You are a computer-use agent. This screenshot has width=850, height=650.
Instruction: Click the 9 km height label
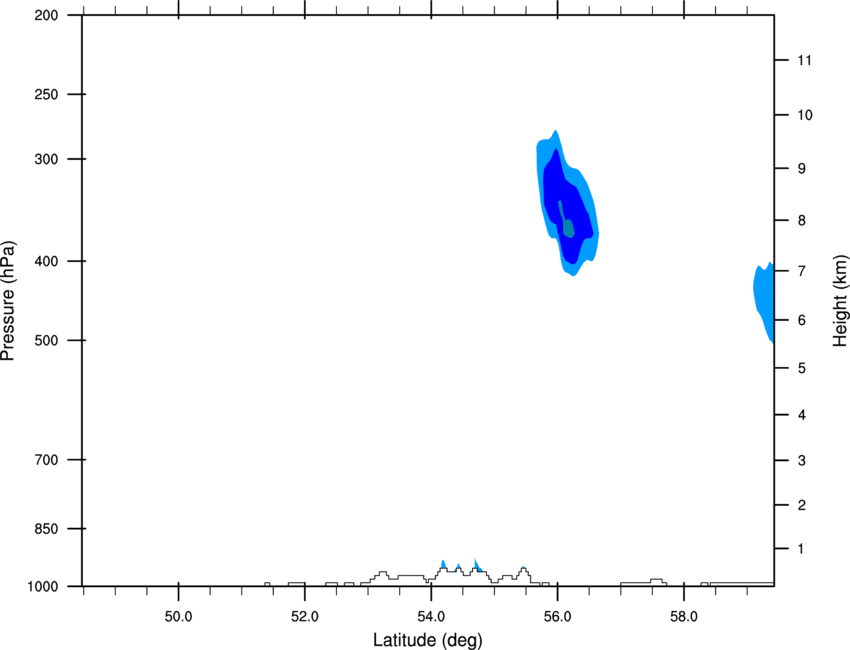pos(802,169)
